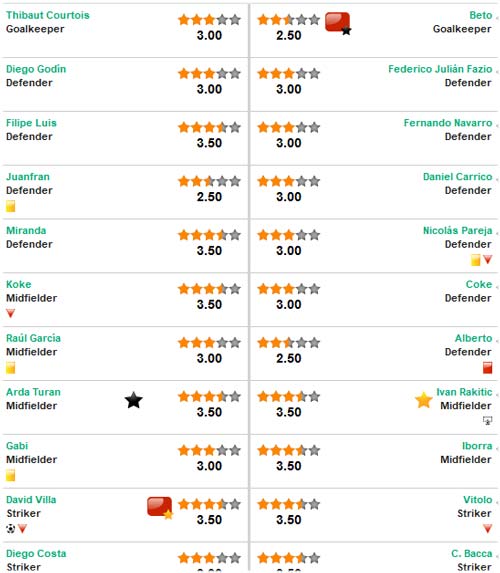
Task: Click Juanfran's yellow card icon
Action: pos(11,206)
